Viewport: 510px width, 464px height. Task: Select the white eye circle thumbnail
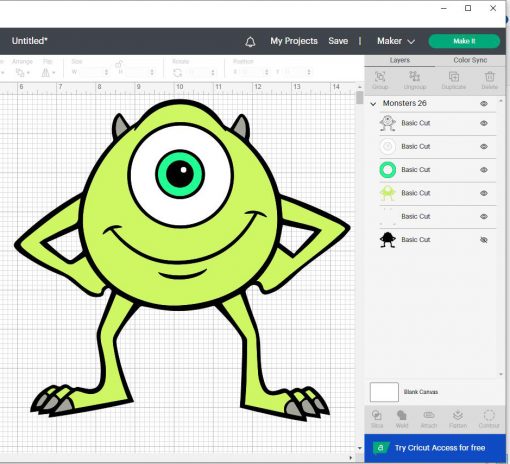(x=388, y=146)
